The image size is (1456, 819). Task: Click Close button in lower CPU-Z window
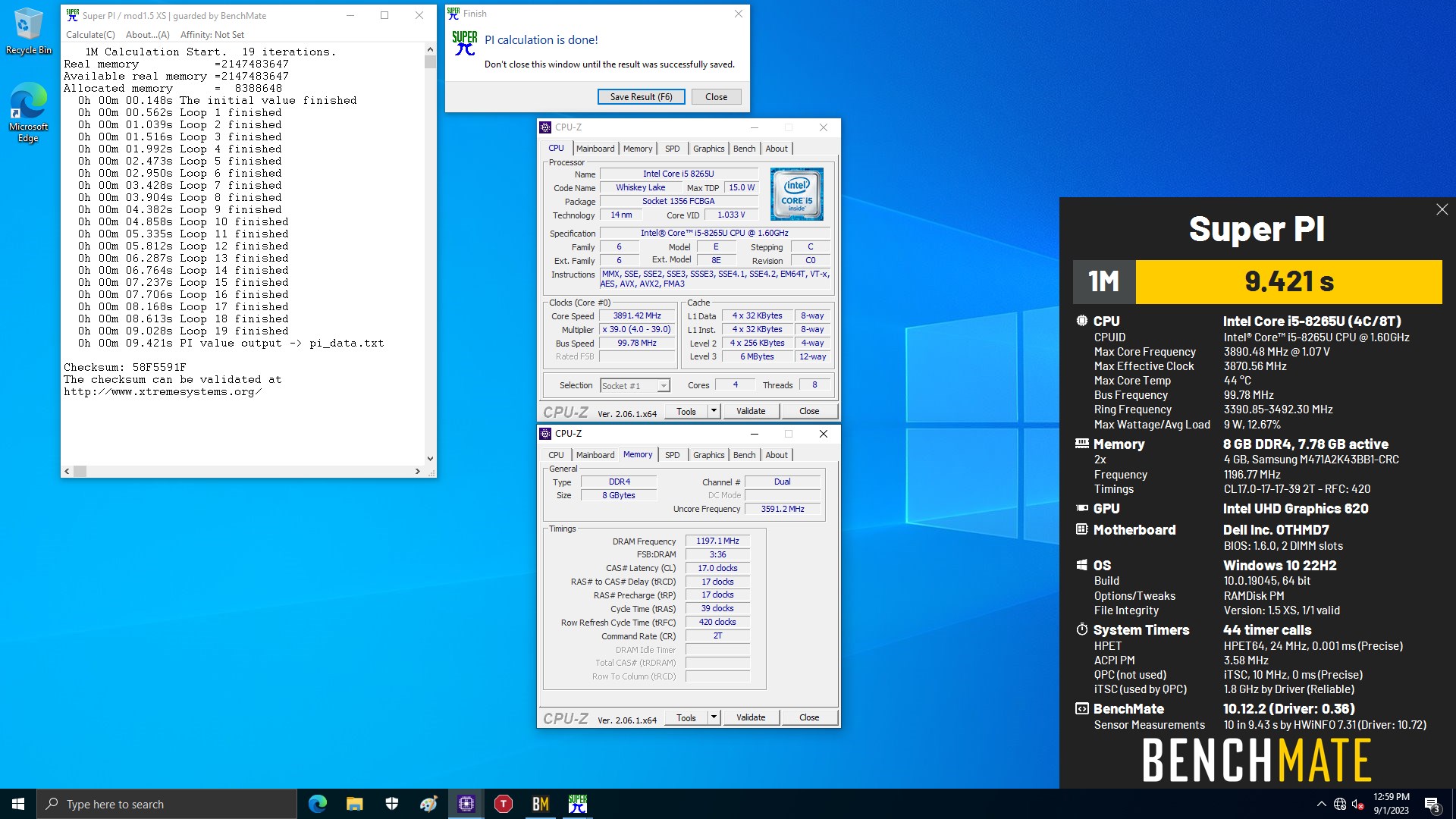point(809,718)
